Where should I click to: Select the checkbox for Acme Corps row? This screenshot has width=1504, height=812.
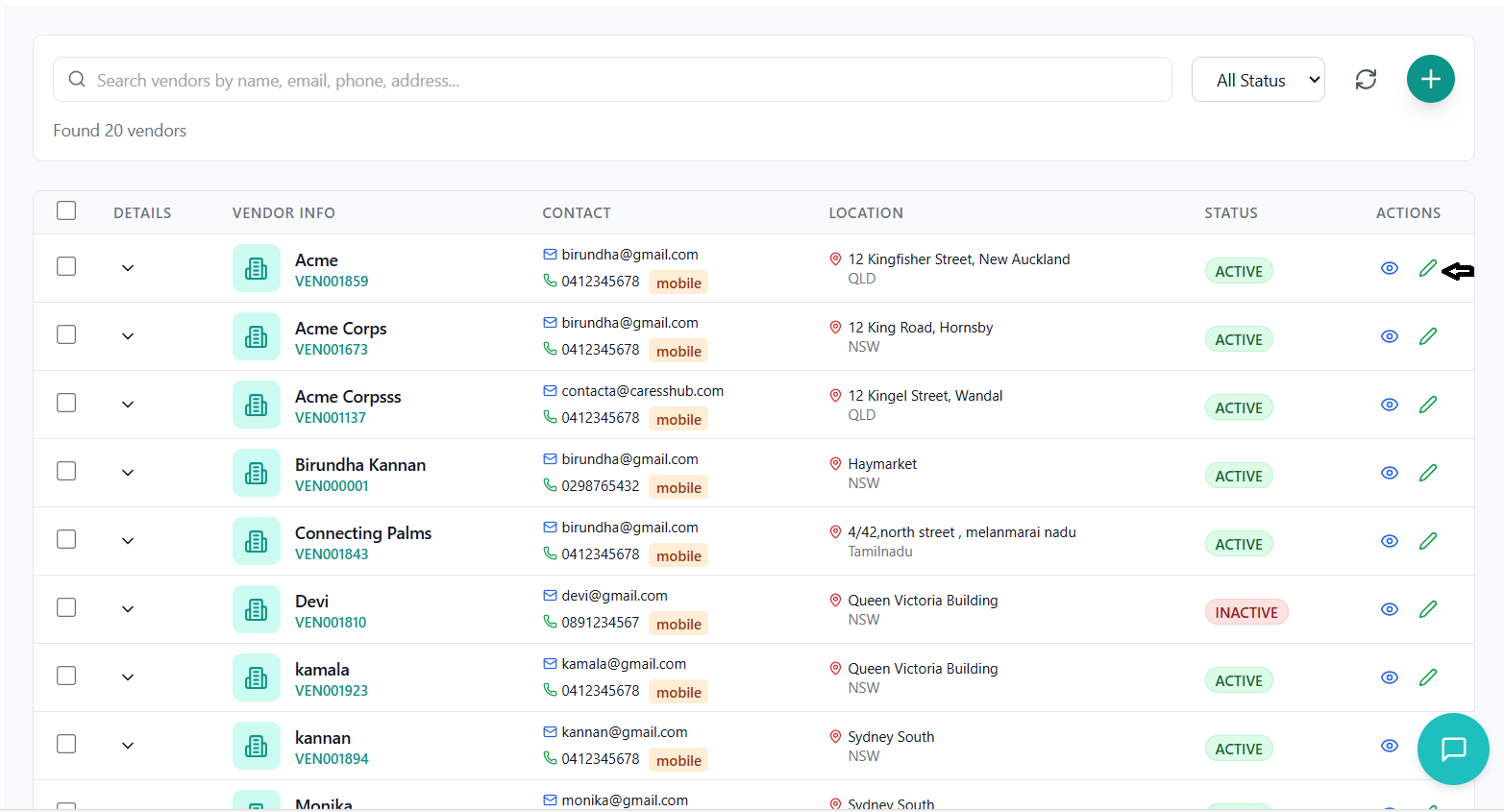click(66, 334)
